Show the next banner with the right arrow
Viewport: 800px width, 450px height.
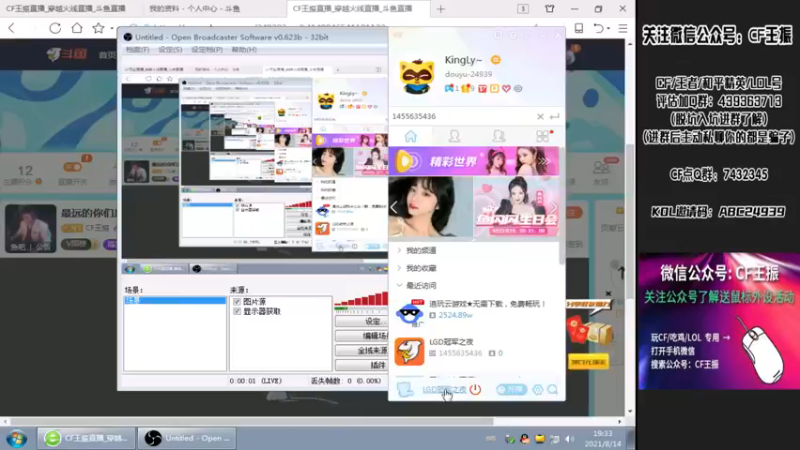point(554,207)
